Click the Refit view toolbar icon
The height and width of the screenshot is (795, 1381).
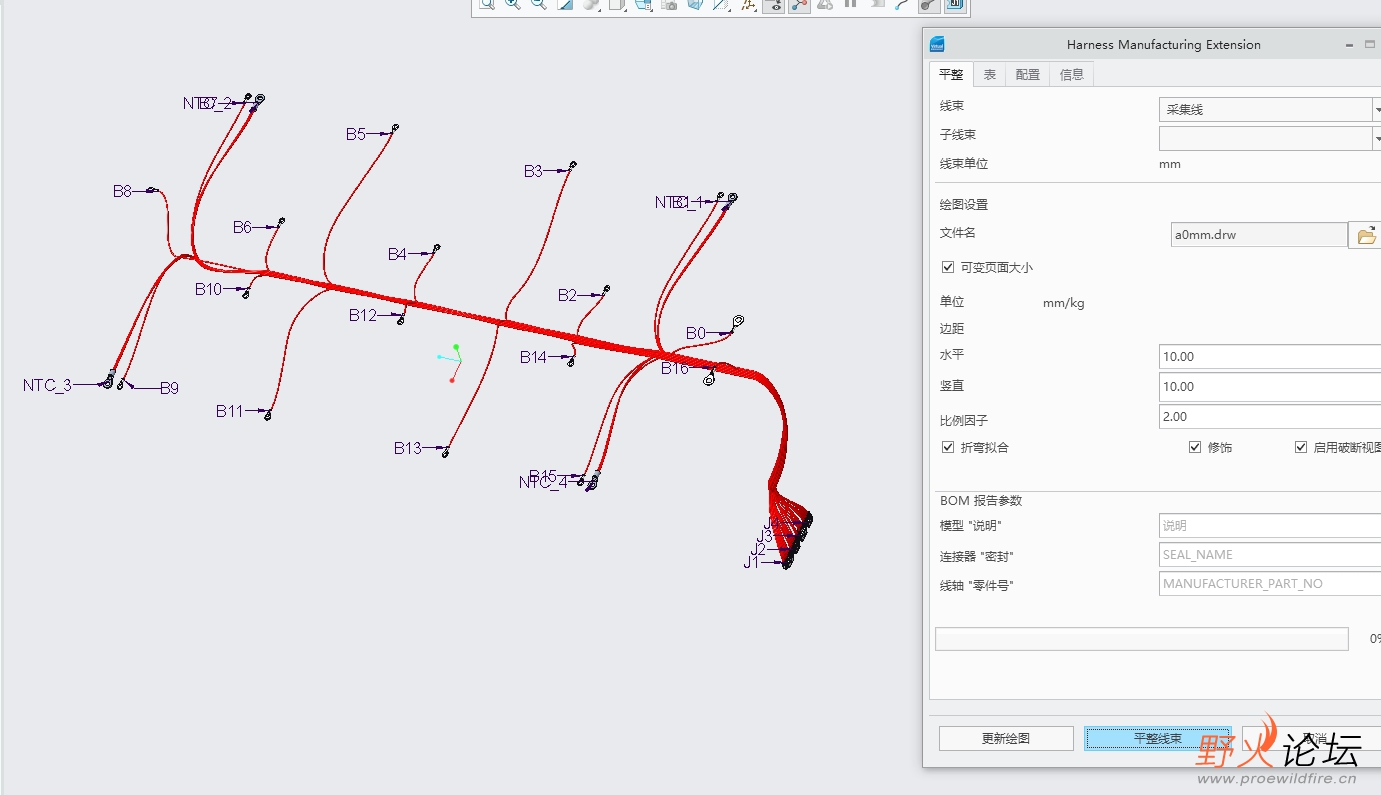487,5
